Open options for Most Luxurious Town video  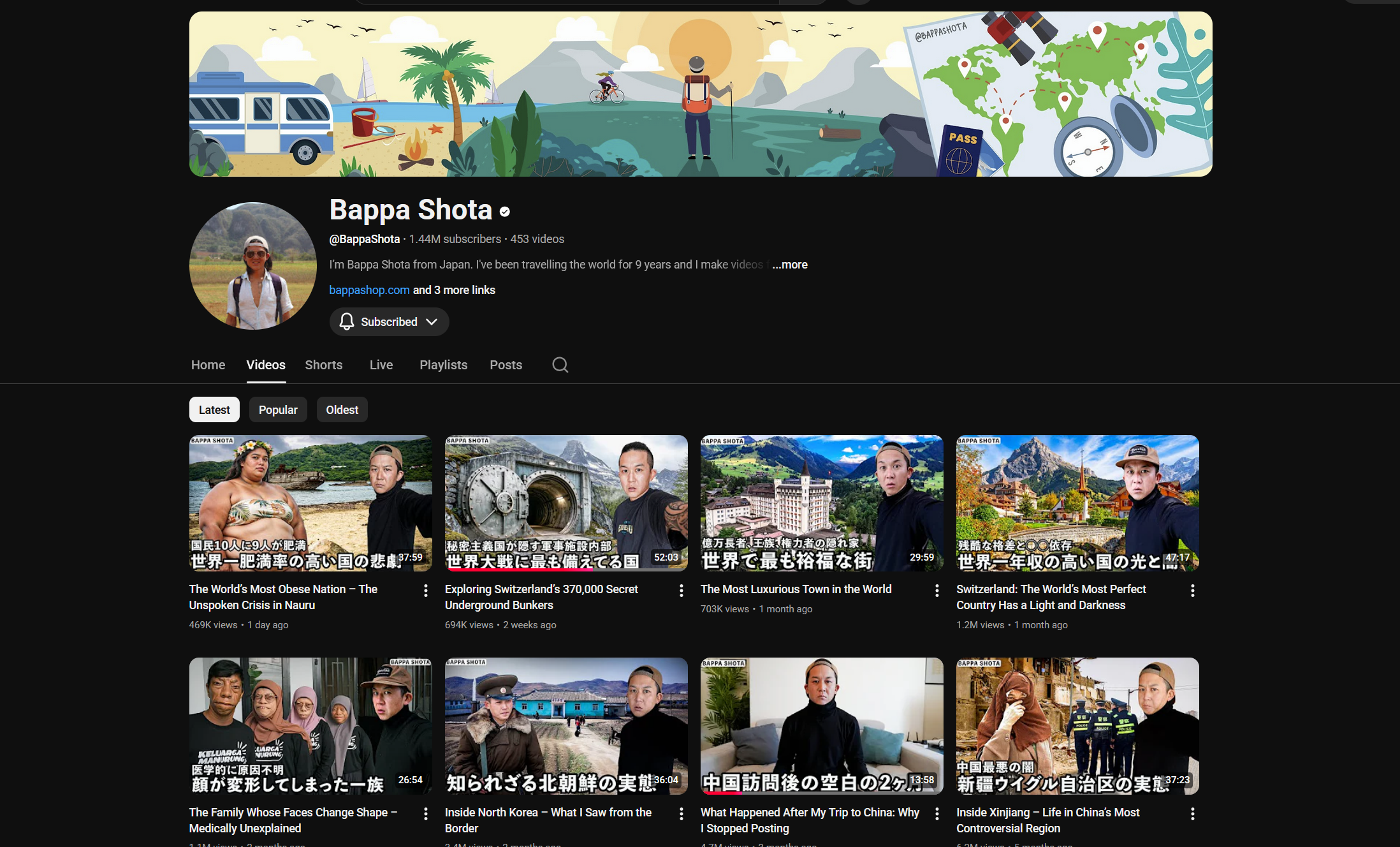tap(937, 591)
